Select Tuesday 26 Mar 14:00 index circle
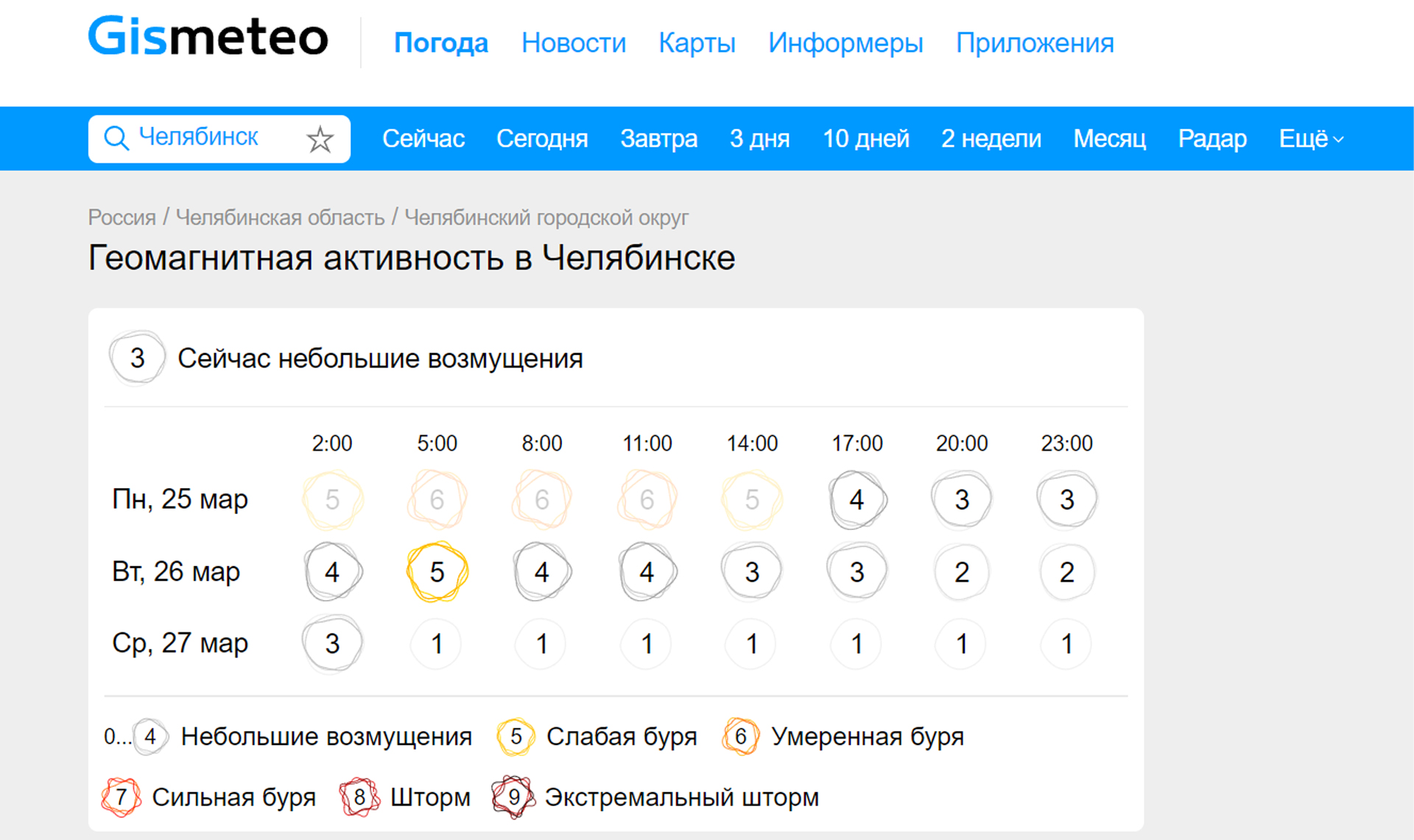This screenshot has height=840, width=1414. click(x=752, y=572)
